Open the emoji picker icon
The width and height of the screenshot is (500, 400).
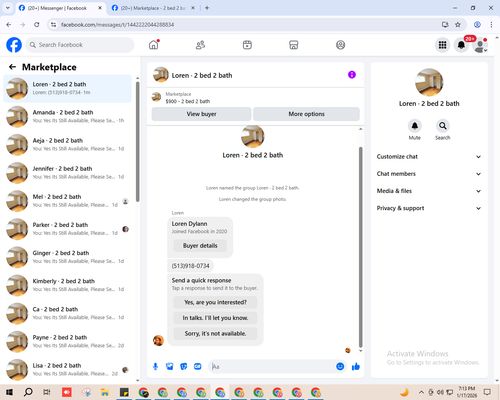coord(340,367)
